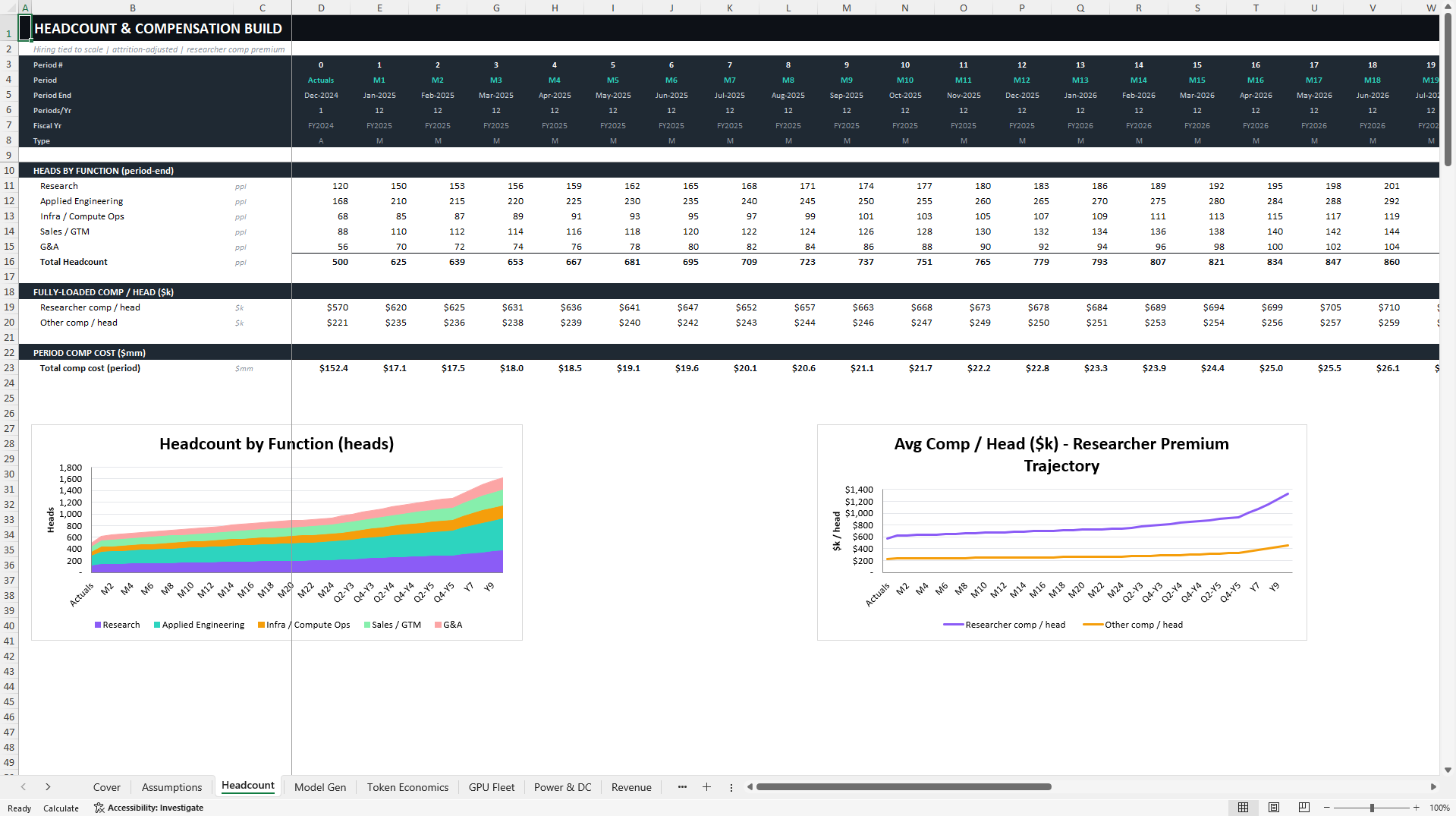The width and height of the screenshot is (1456, 816).
Task: Open Accessibility: Investigate status item
Action: point(149,808)
